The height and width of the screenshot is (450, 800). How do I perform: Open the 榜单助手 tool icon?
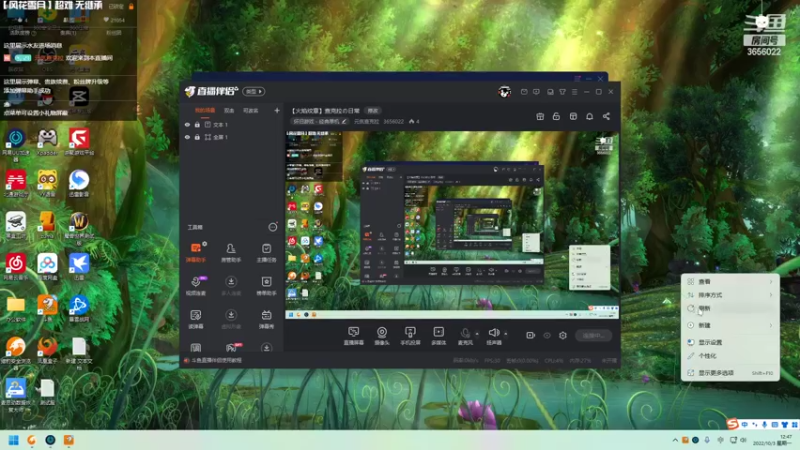[266, 286]
